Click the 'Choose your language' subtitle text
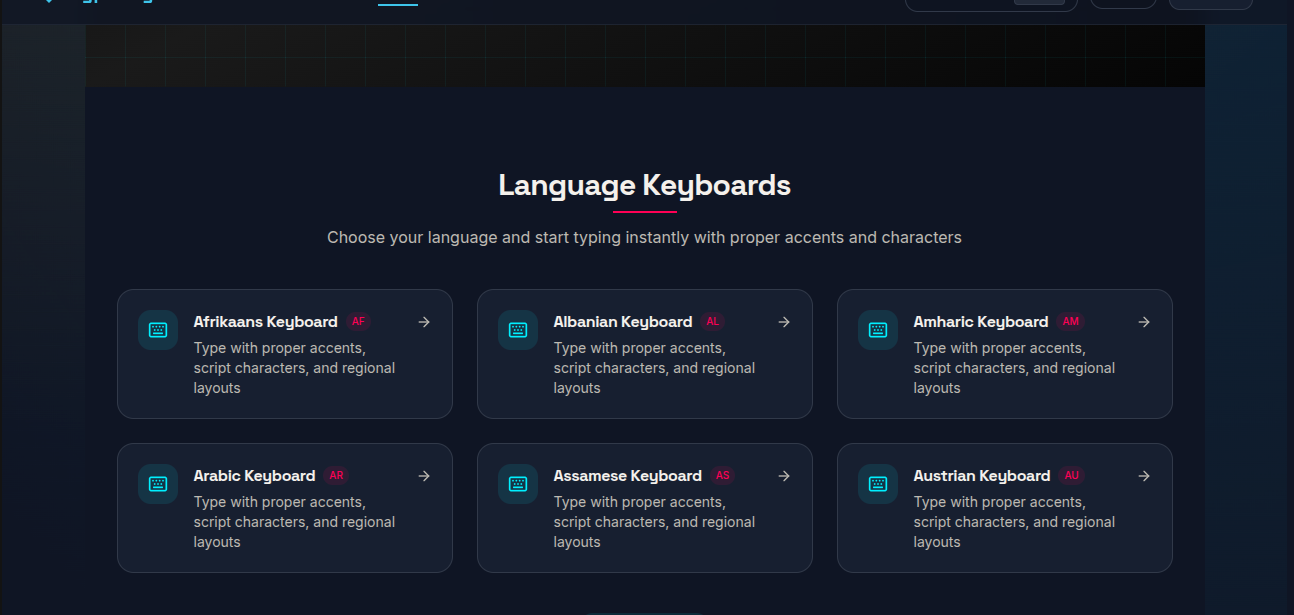This screenshot has width=1294, height=615. 645,238
